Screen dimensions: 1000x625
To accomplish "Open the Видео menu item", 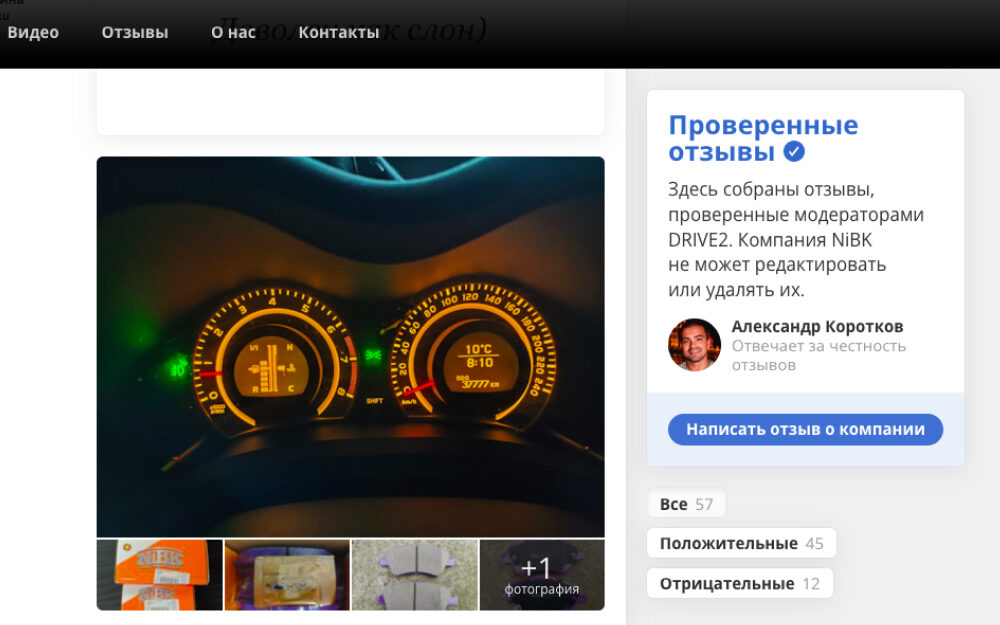I will tap(33, 33).
